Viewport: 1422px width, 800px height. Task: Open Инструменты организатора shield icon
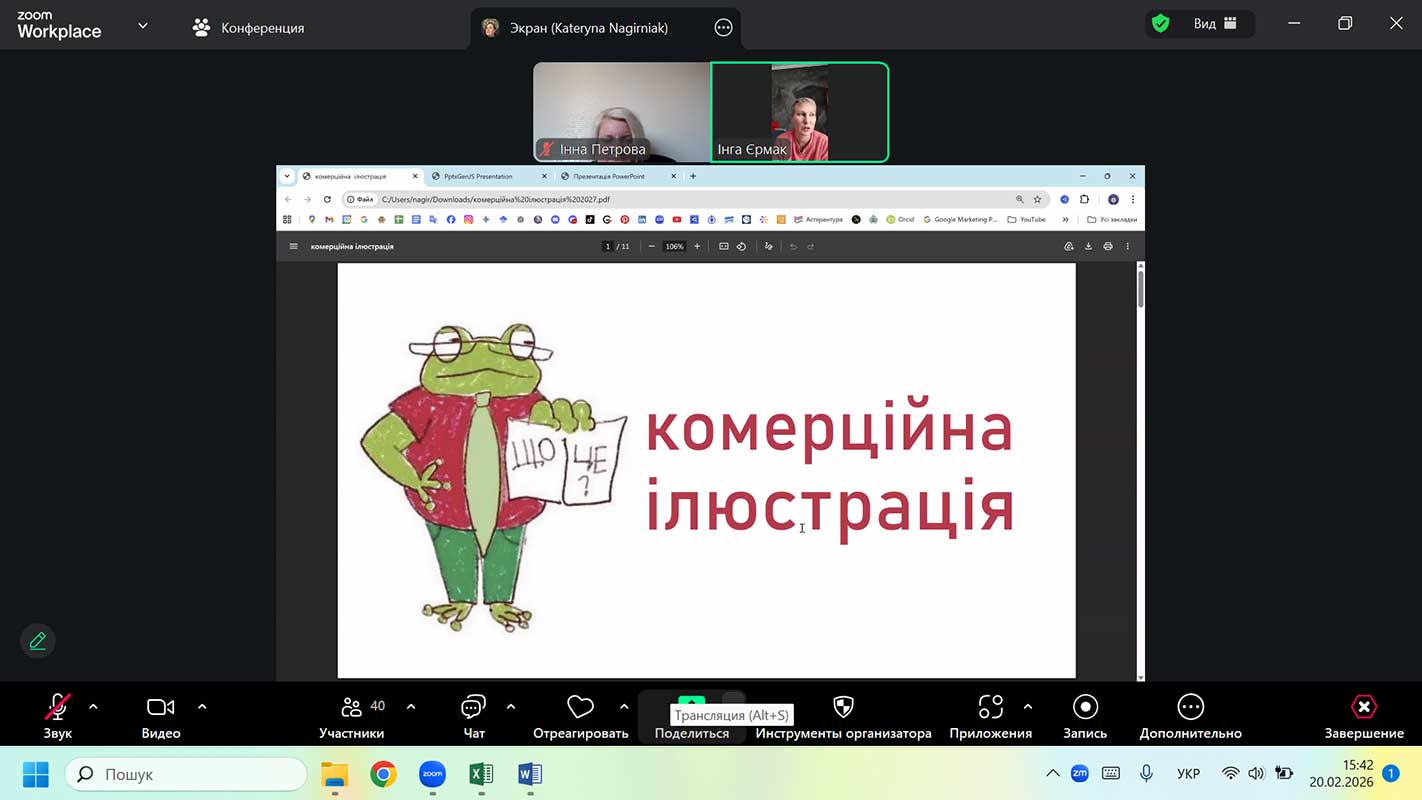pos(843,708)
